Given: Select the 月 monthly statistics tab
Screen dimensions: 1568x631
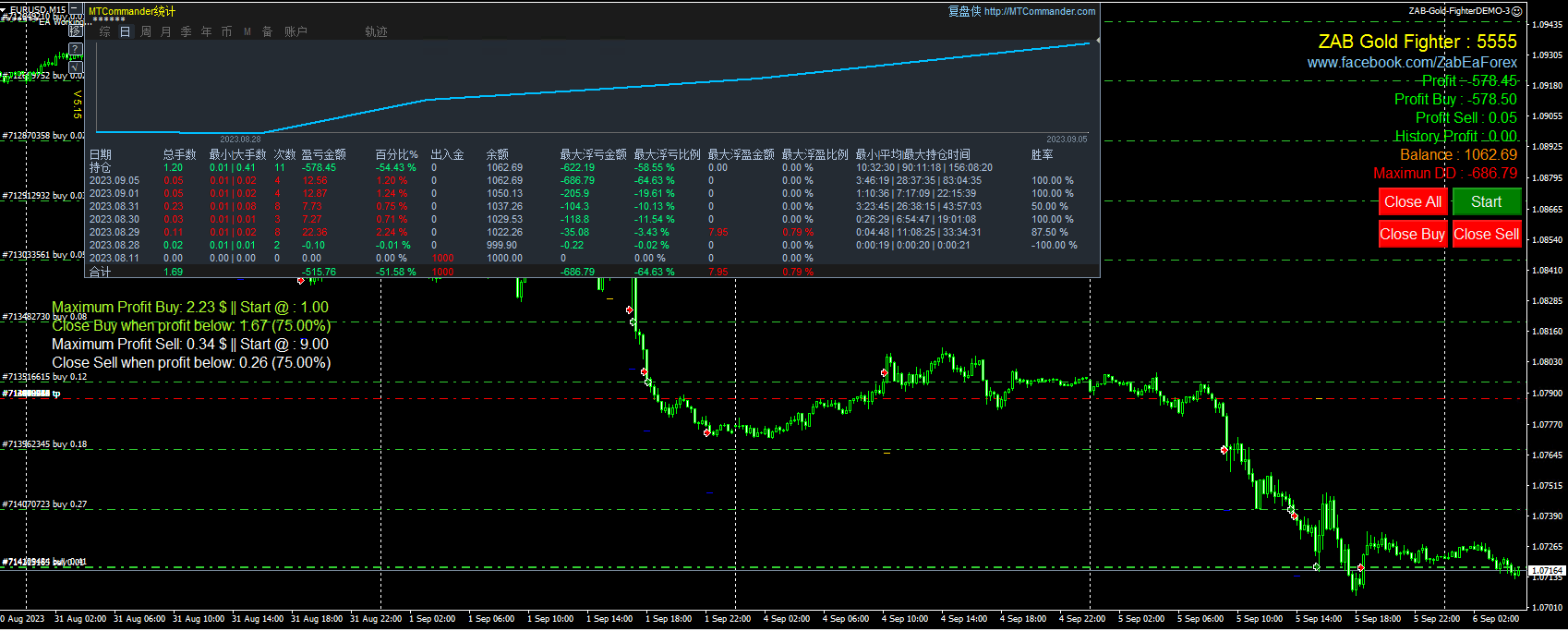Looking at the screenshot, I should (x=166, y=31).
